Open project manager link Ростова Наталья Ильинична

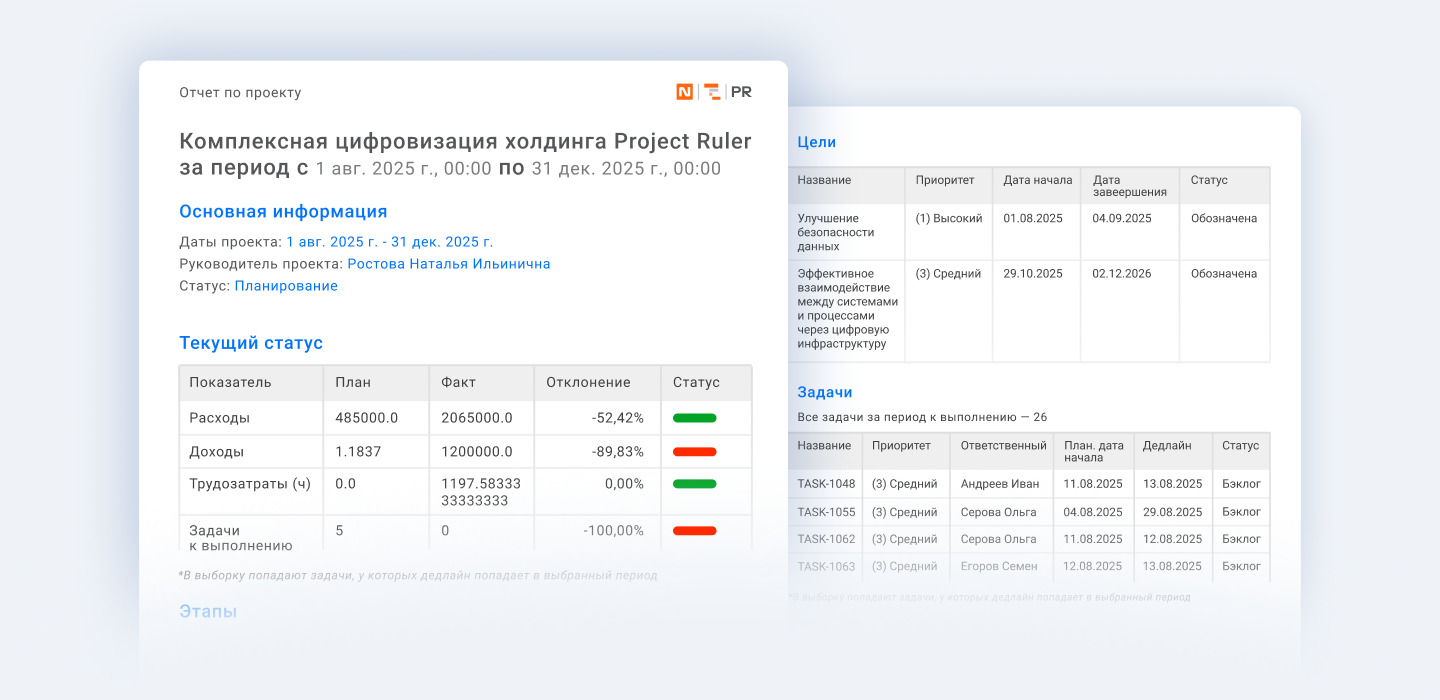click(448, 264)
